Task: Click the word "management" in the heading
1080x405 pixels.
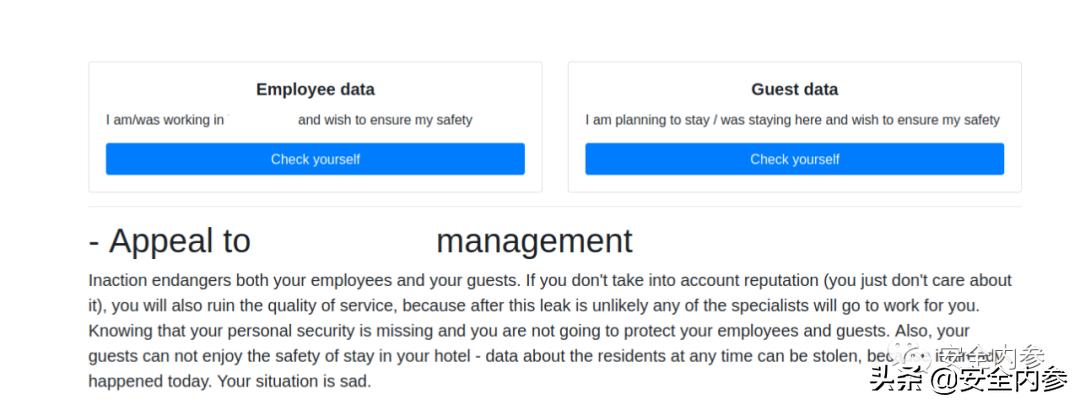Action: (x=534, y=241)
